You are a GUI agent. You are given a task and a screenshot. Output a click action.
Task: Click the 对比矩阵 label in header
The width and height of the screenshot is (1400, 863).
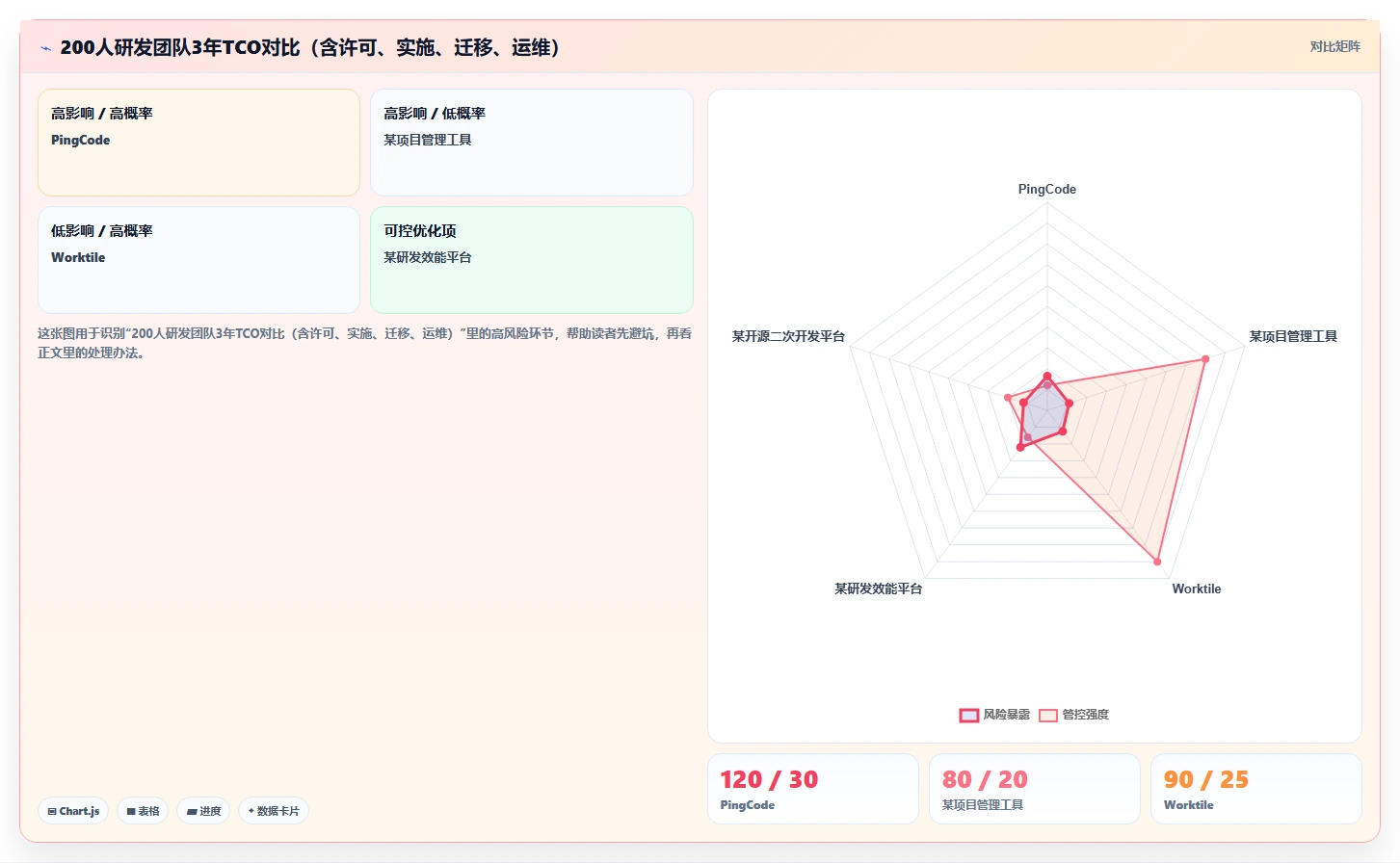click(x=1334, y=46)
